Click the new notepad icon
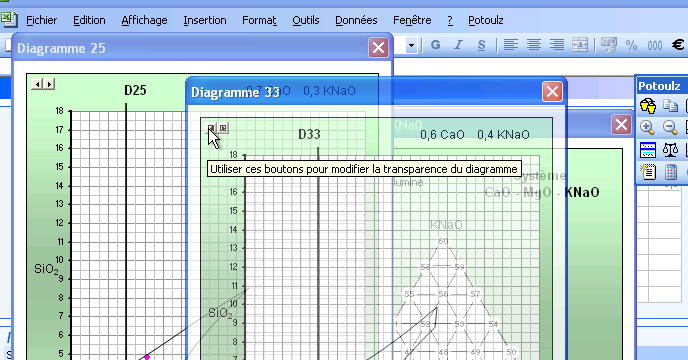The width and height of the screenshot is (688, 360). (x=648, y=172)
